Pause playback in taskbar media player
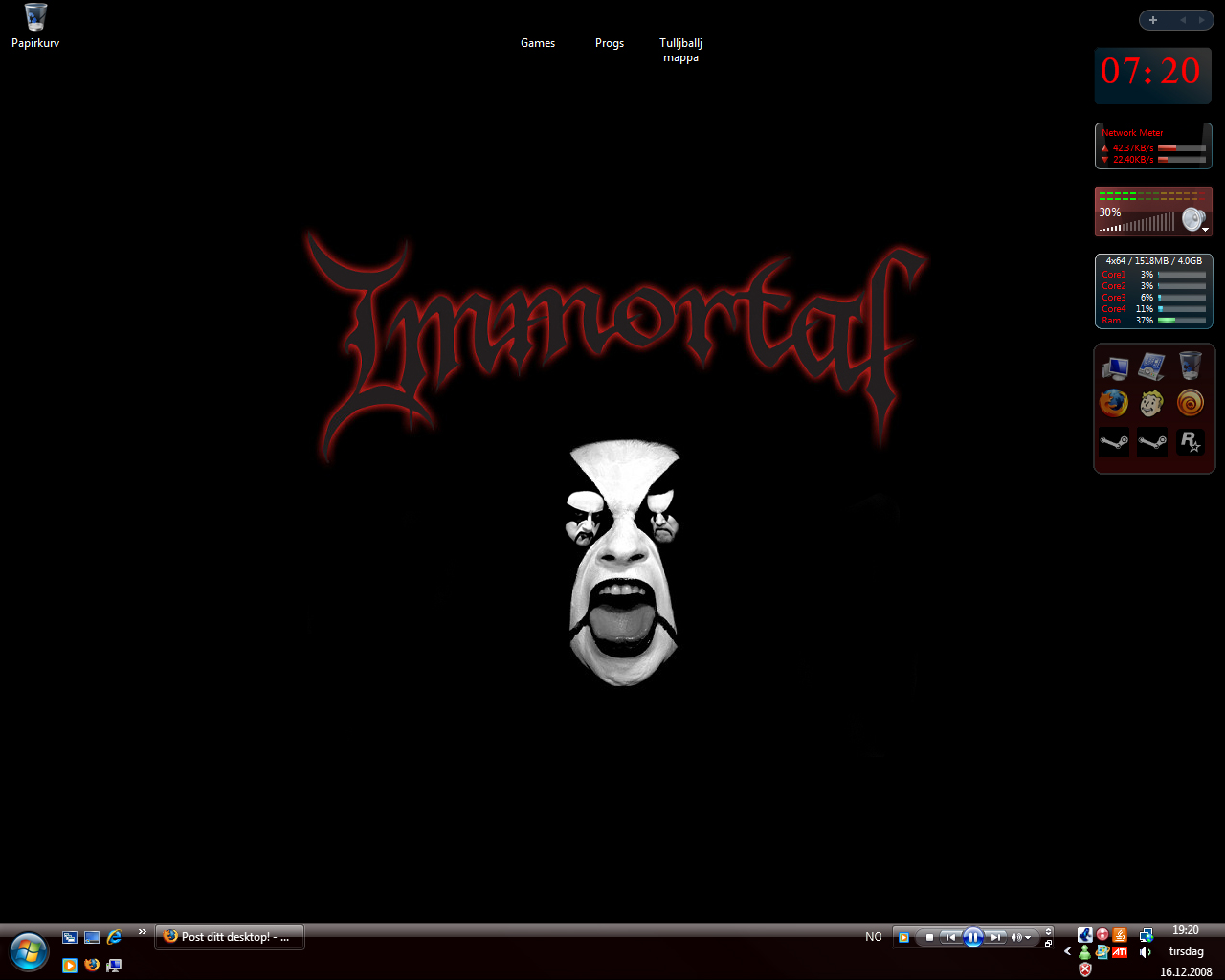1225x980 pixels. point(972,938)
